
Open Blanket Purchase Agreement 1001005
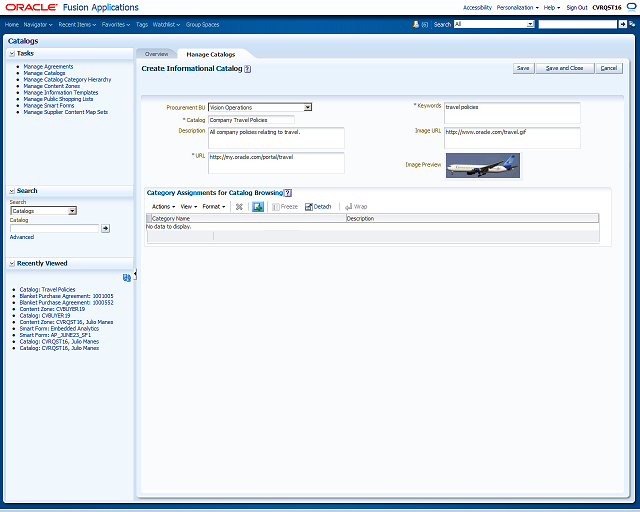[67, 296]
